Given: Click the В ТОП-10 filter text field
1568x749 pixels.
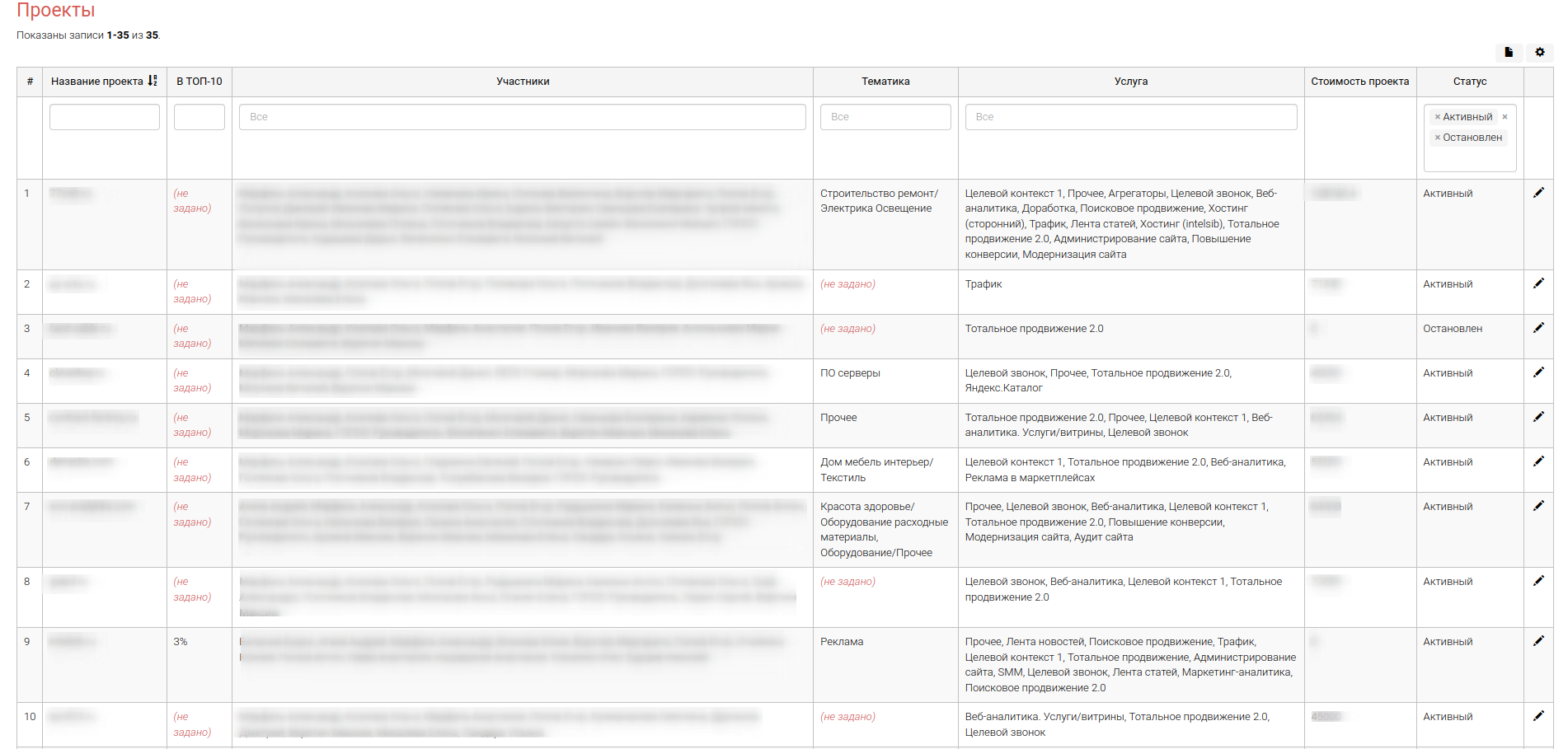Looking at the screenshot, I should 200,117.
